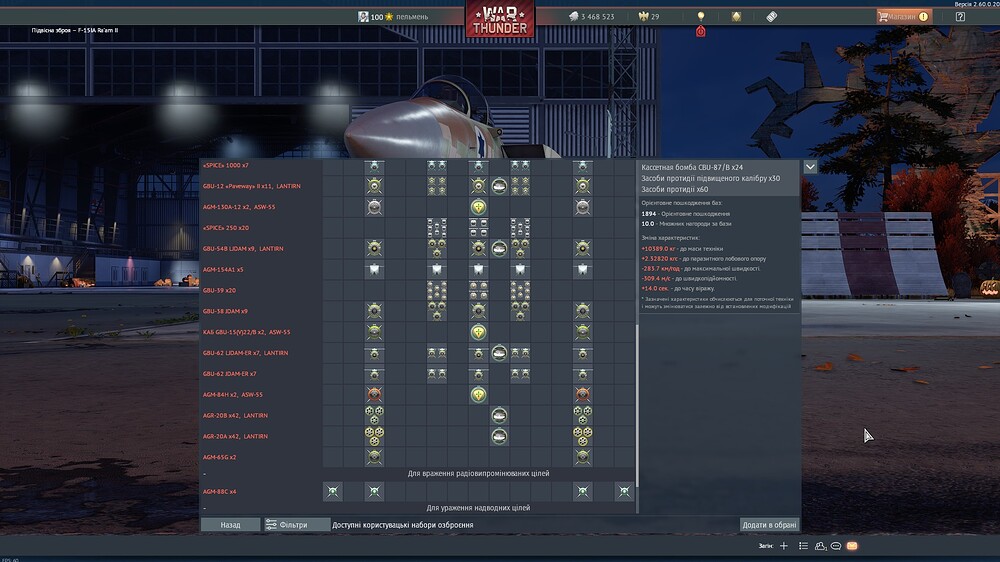Select AGM-84H x2, ASW-55 preset
Screen dimensions: 1000x562
point(233,394)
